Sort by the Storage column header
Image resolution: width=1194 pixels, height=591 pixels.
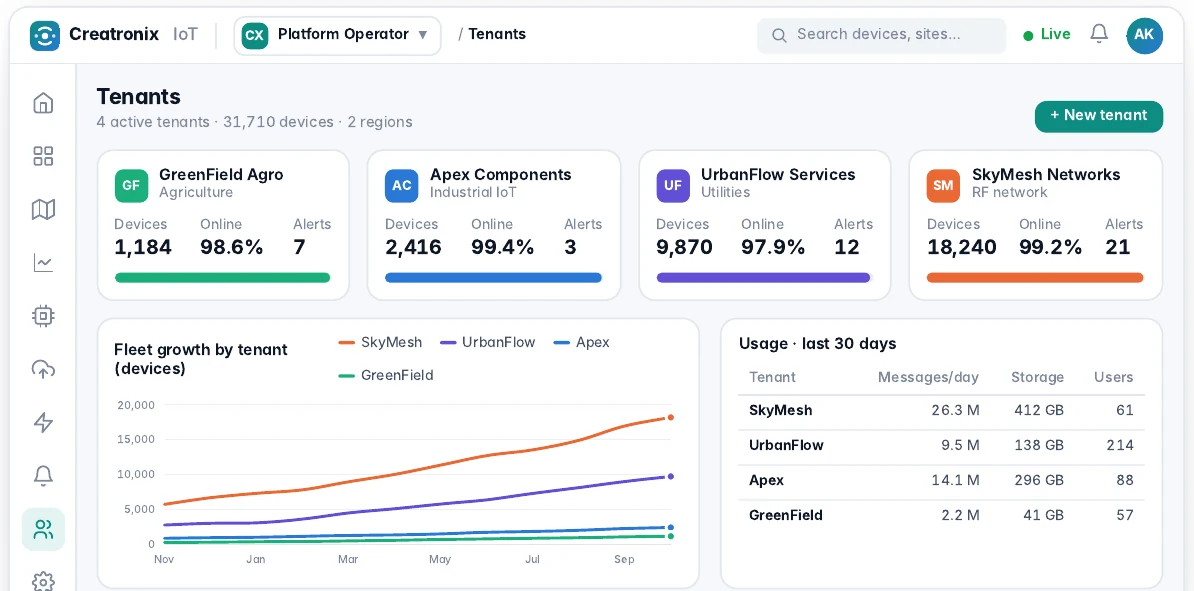[1037, 377]
